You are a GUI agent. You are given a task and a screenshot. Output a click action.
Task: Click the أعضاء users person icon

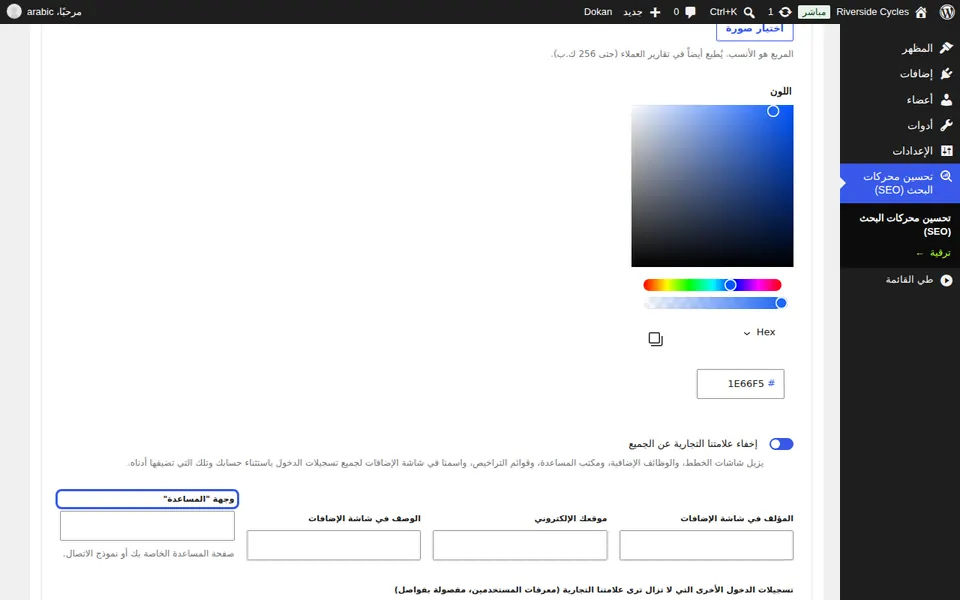(946, 99)
